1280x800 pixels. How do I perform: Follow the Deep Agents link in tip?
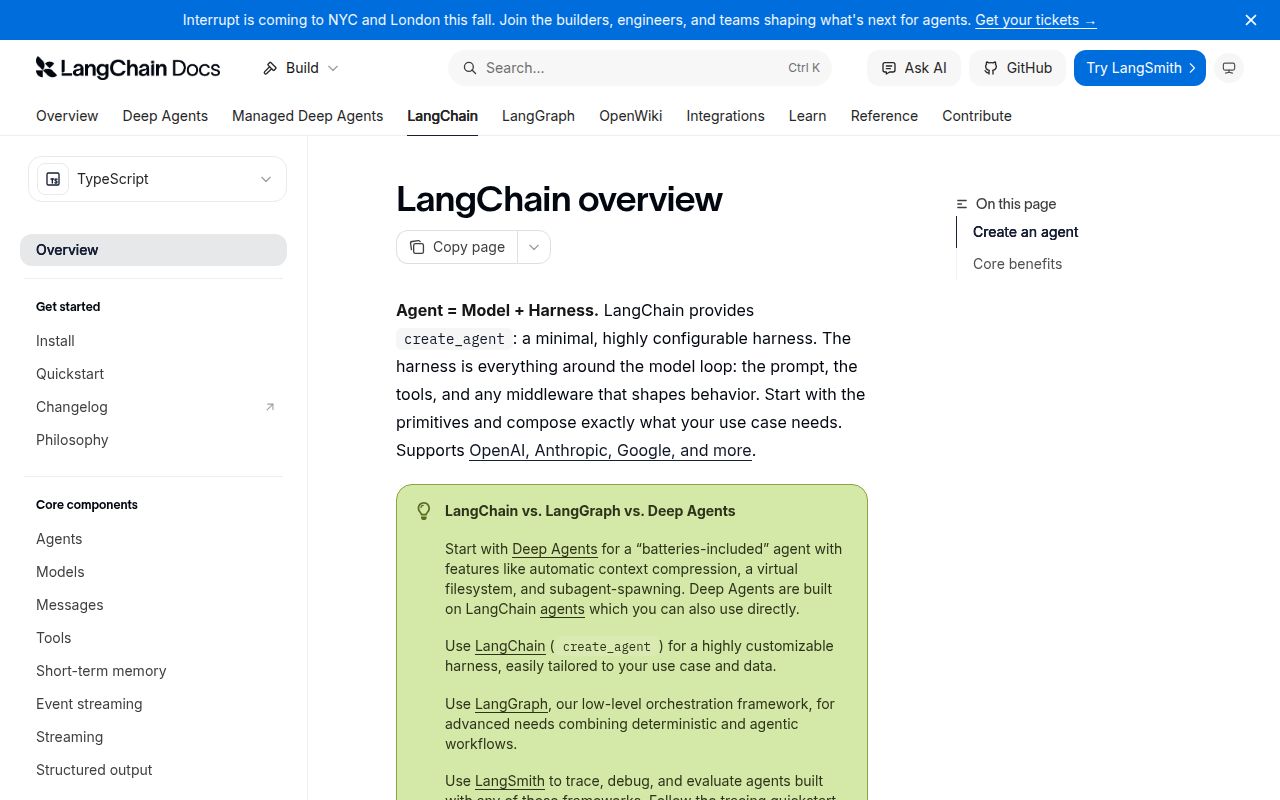point(554,549)
